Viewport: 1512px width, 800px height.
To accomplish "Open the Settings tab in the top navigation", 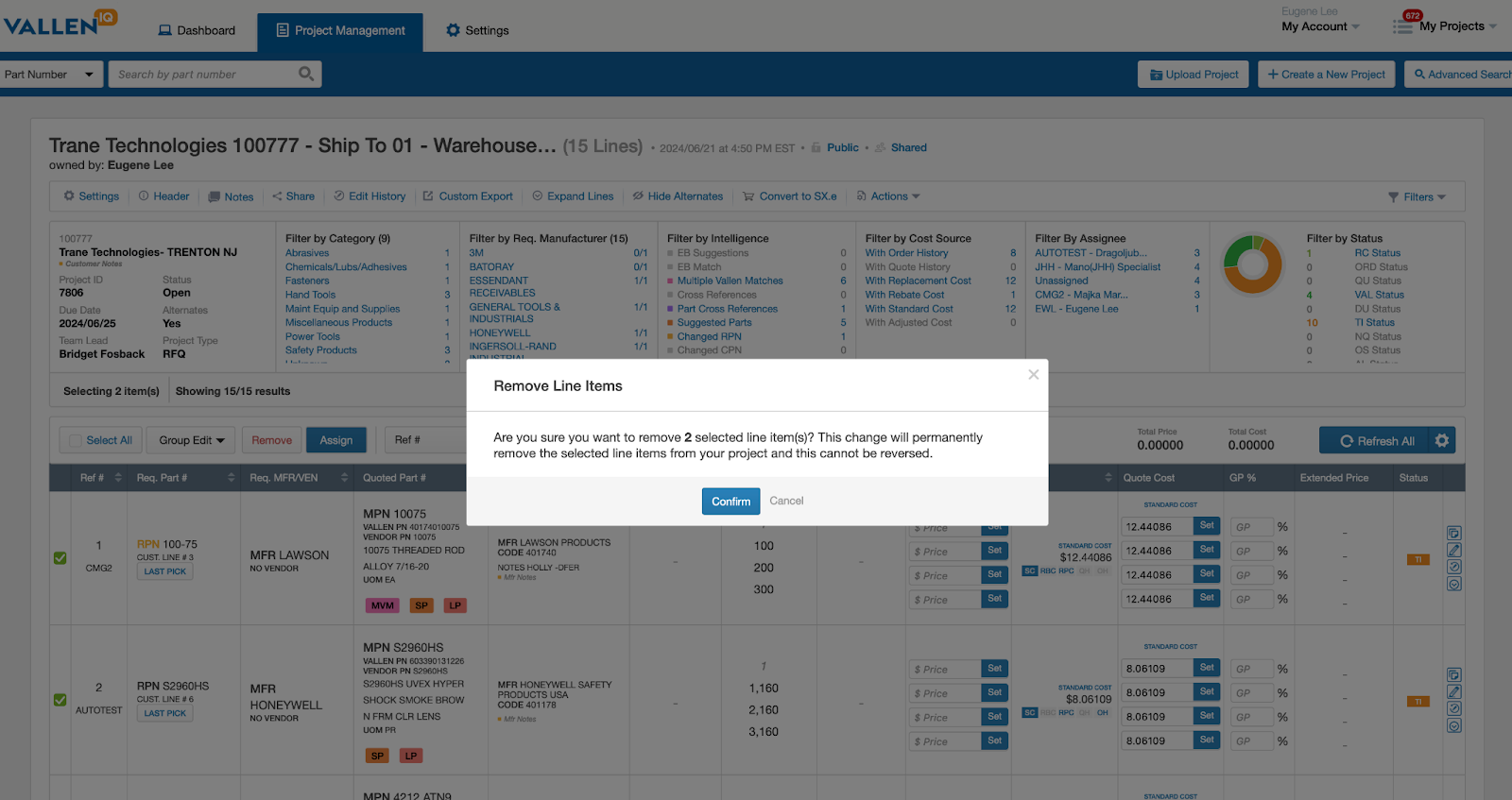I will pyautogui.click(x=477, y=30).
